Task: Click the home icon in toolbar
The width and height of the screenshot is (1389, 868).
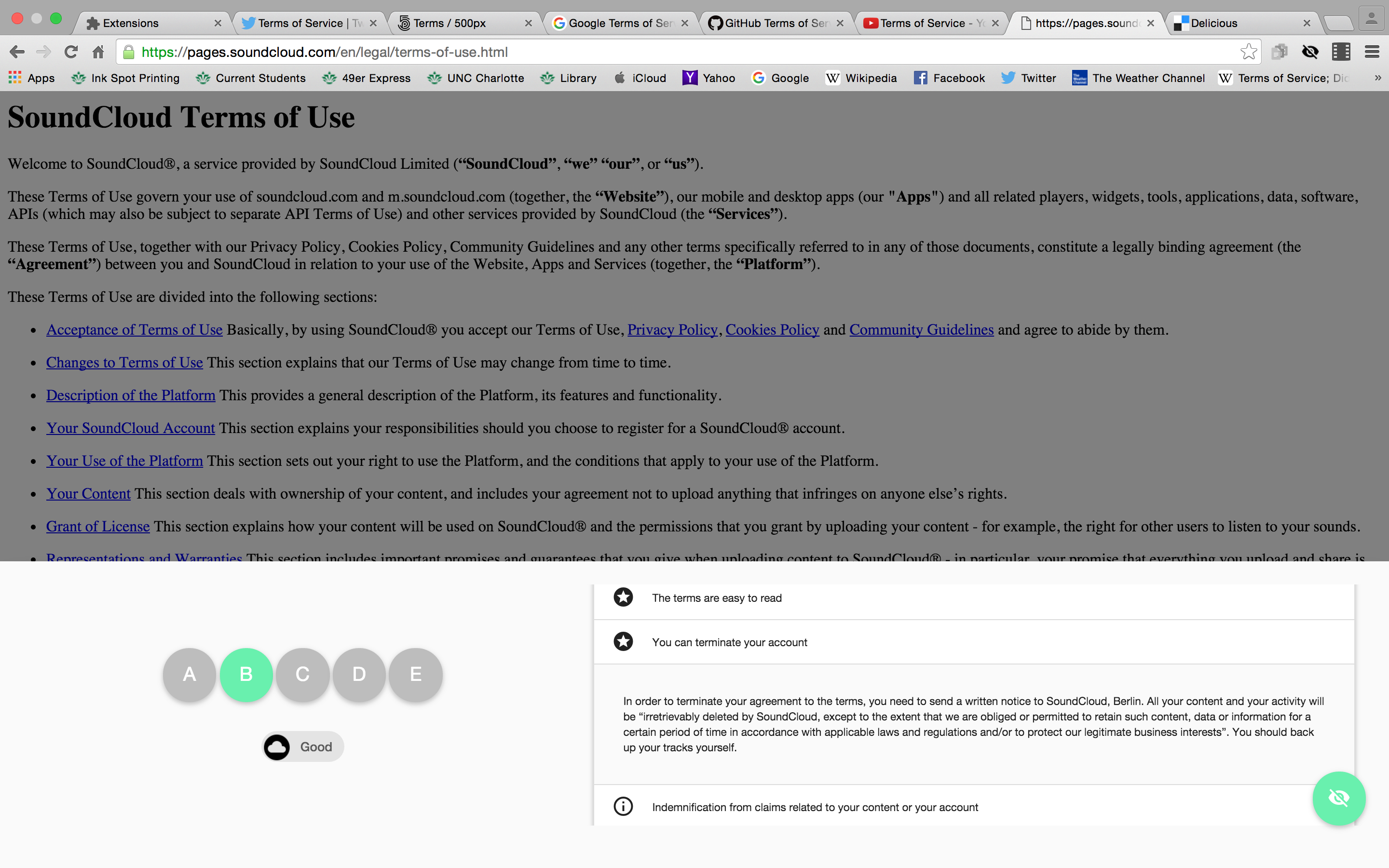Action: coord(98,52)
